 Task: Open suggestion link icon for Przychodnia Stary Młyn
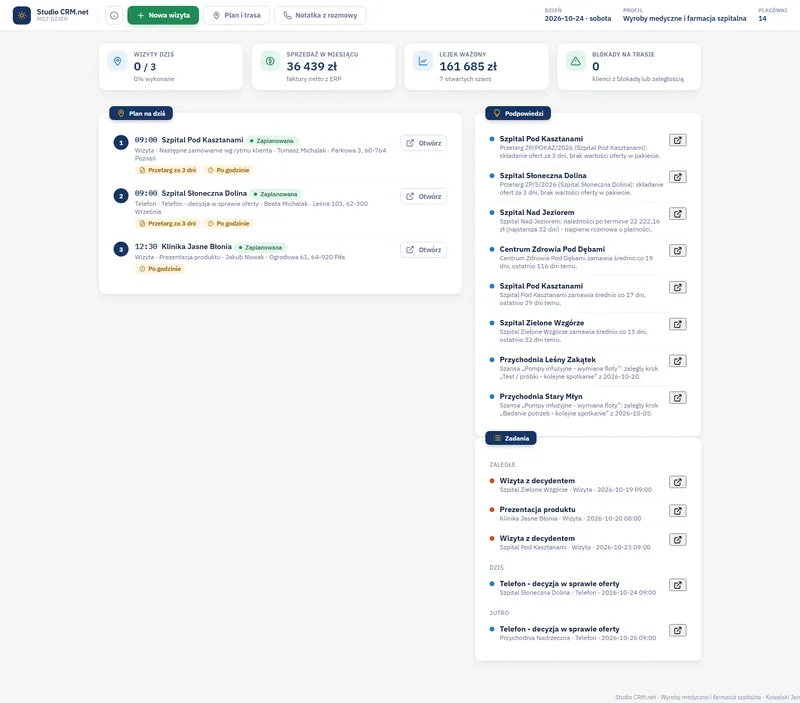(x=678, y=397)
